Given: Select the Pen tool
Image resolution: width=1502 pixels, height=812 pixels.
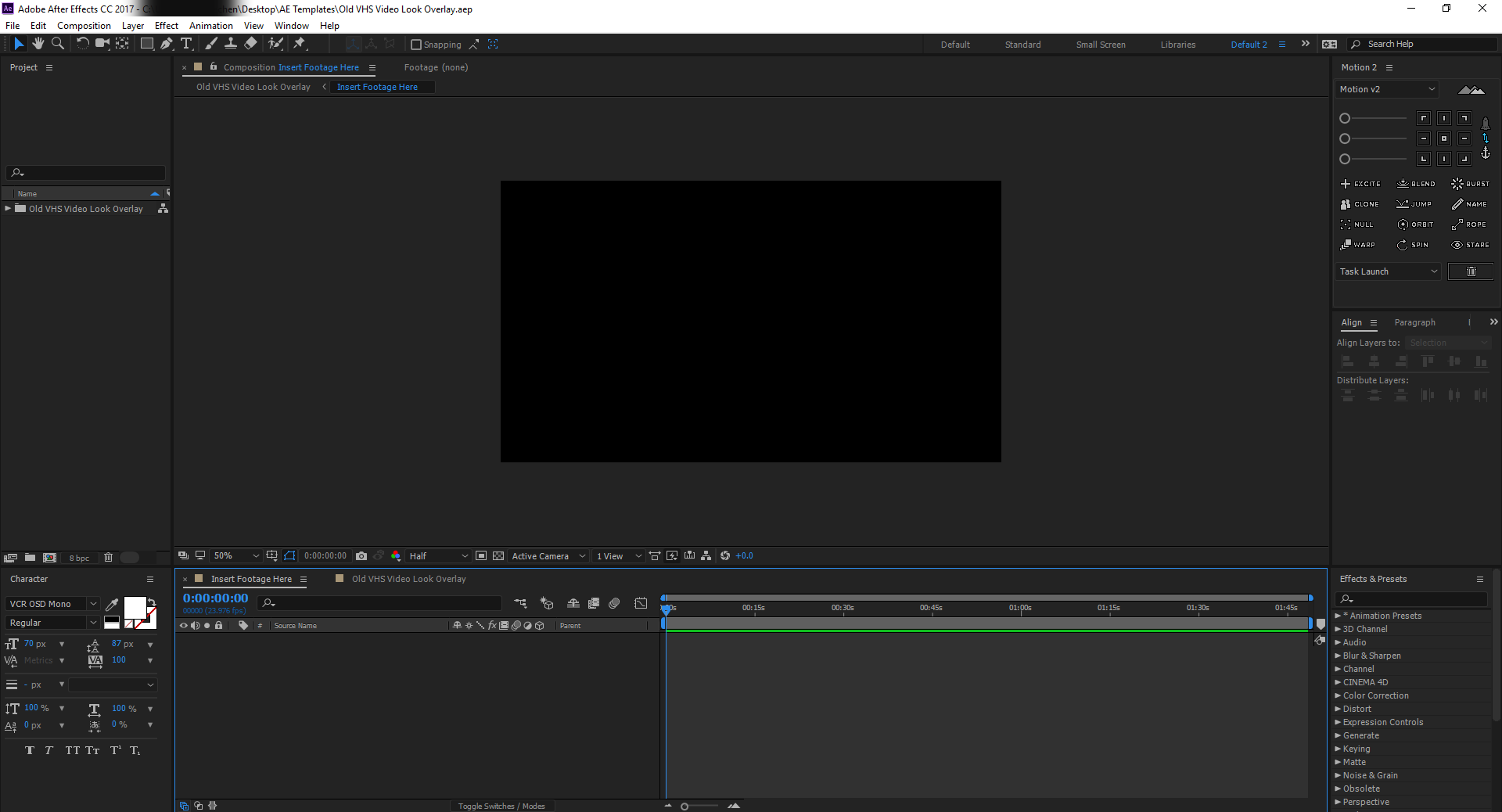Looking at the screenshot, I should click(166, 44).
